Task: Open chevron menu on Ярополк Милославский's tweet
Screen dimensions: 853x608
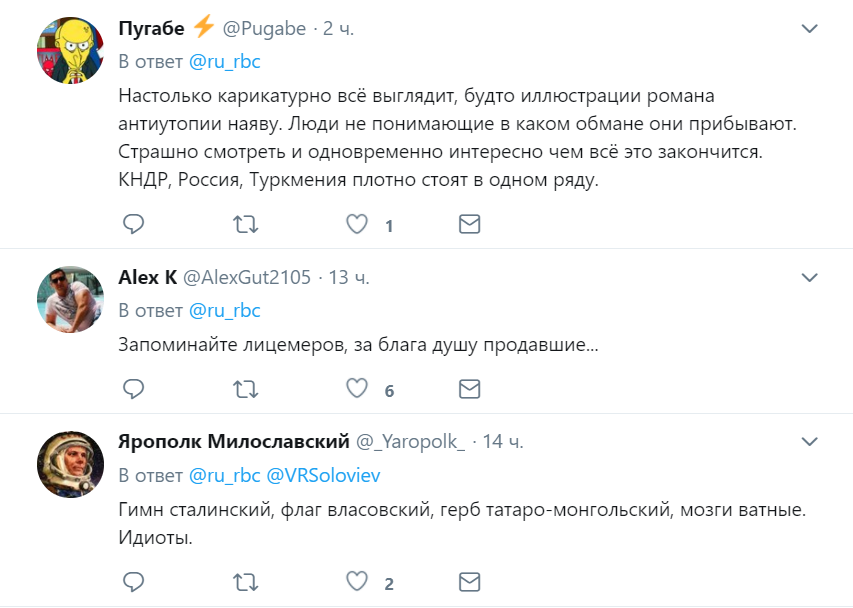Action: pos(810,442)
